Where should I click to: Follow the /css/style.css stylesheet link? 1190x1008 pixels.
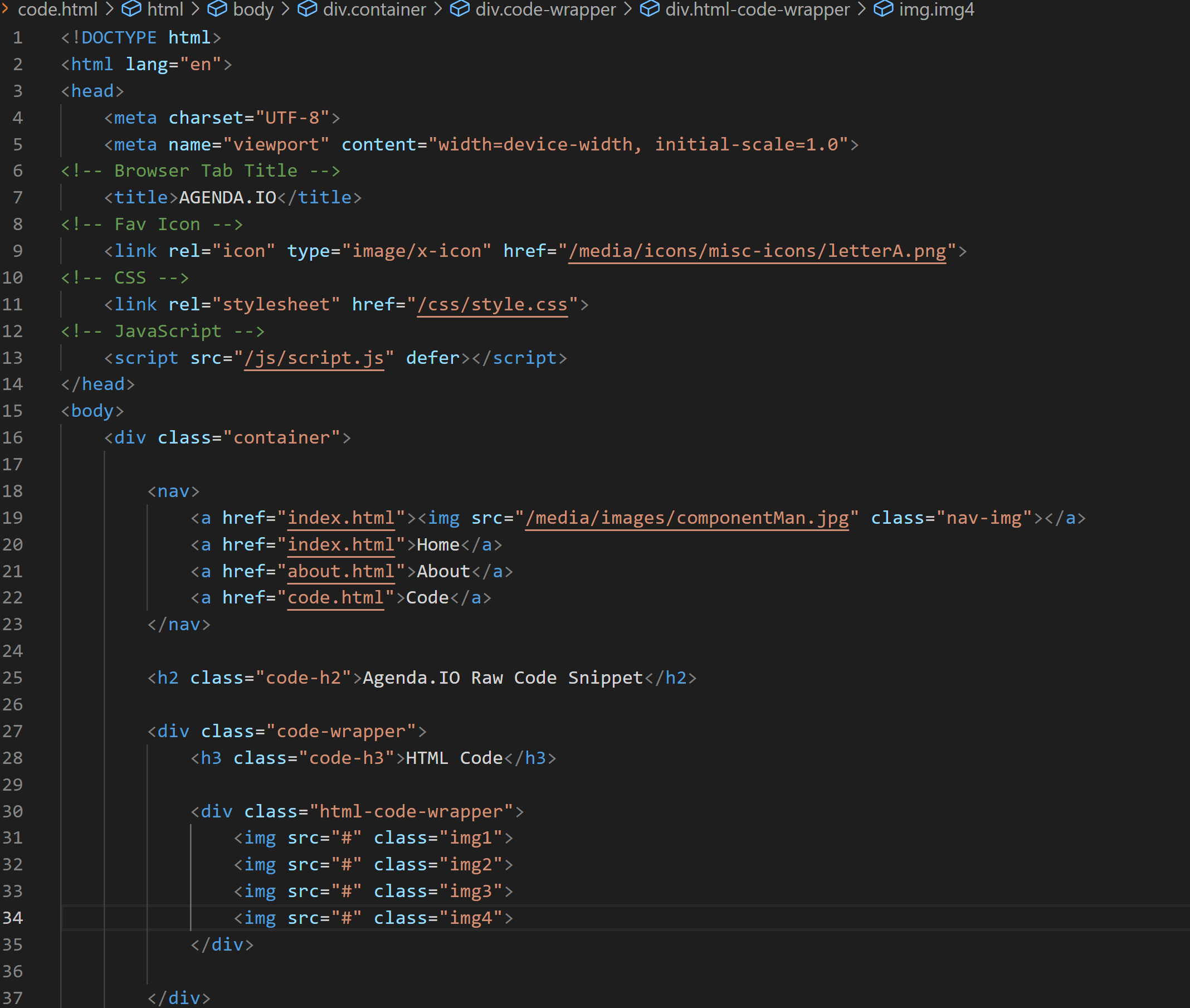click(492, 304)
